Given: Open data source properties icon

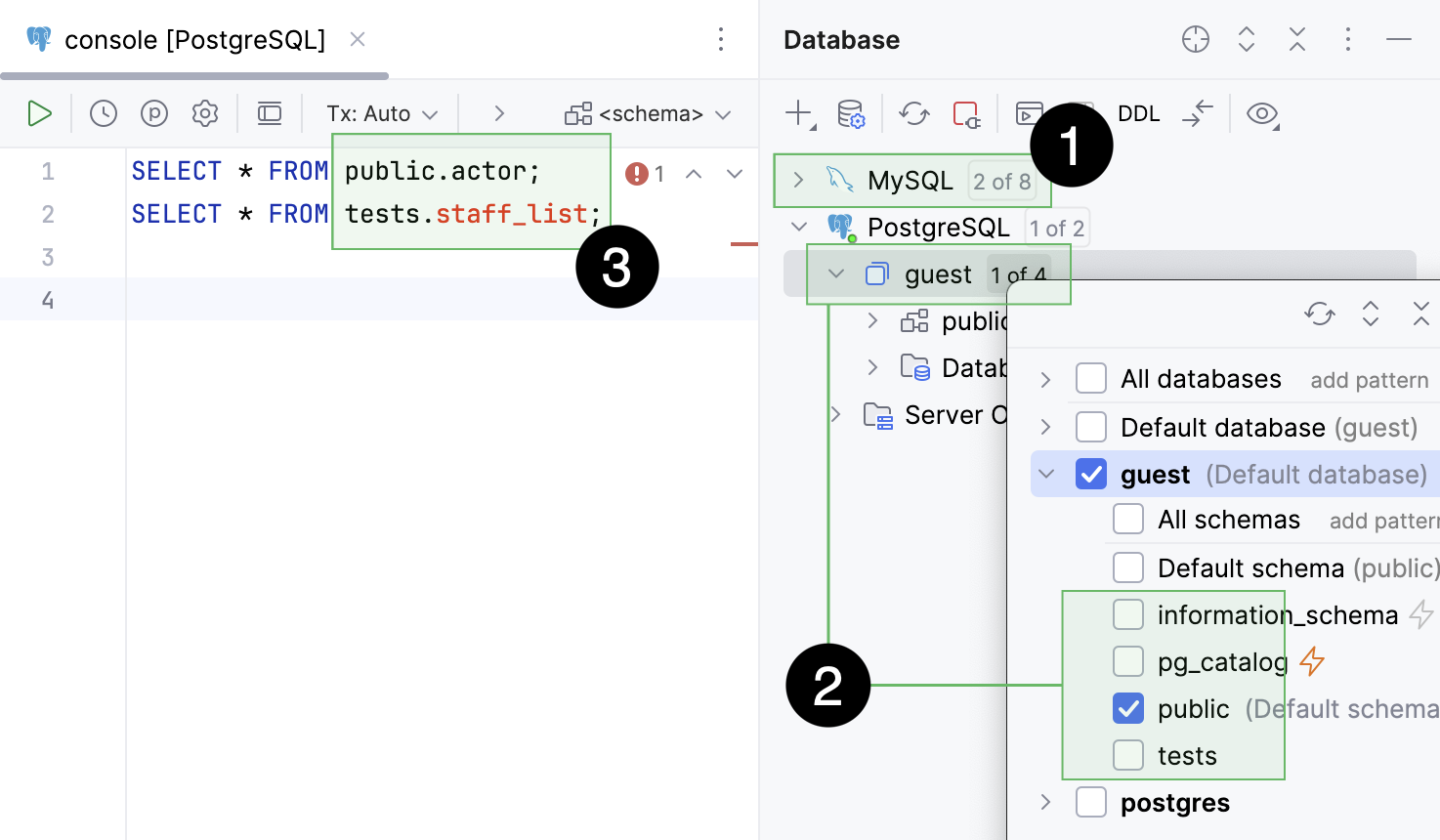Looking at the screenshot, I should coord(851,113).
